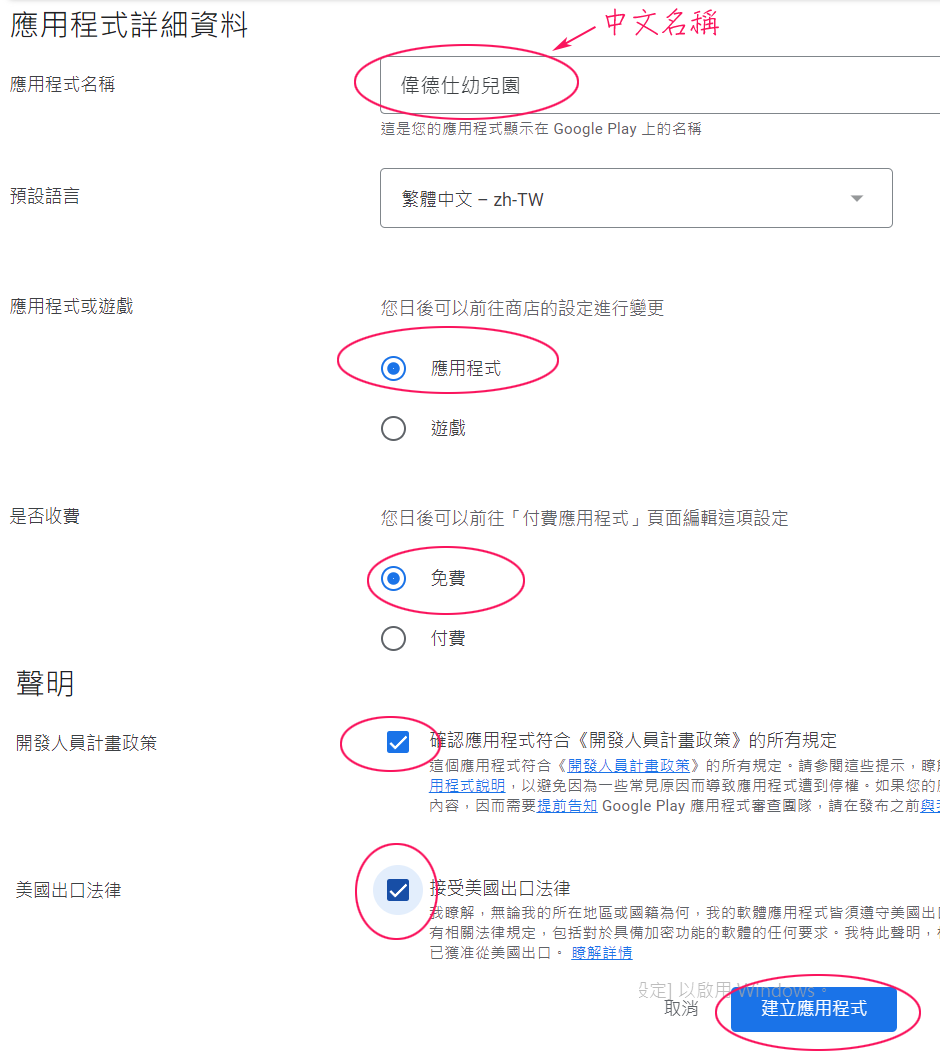Screen dimensions: 940x1064
Task: Open the 用程式說明 link
Action: (x=467, y=785)
